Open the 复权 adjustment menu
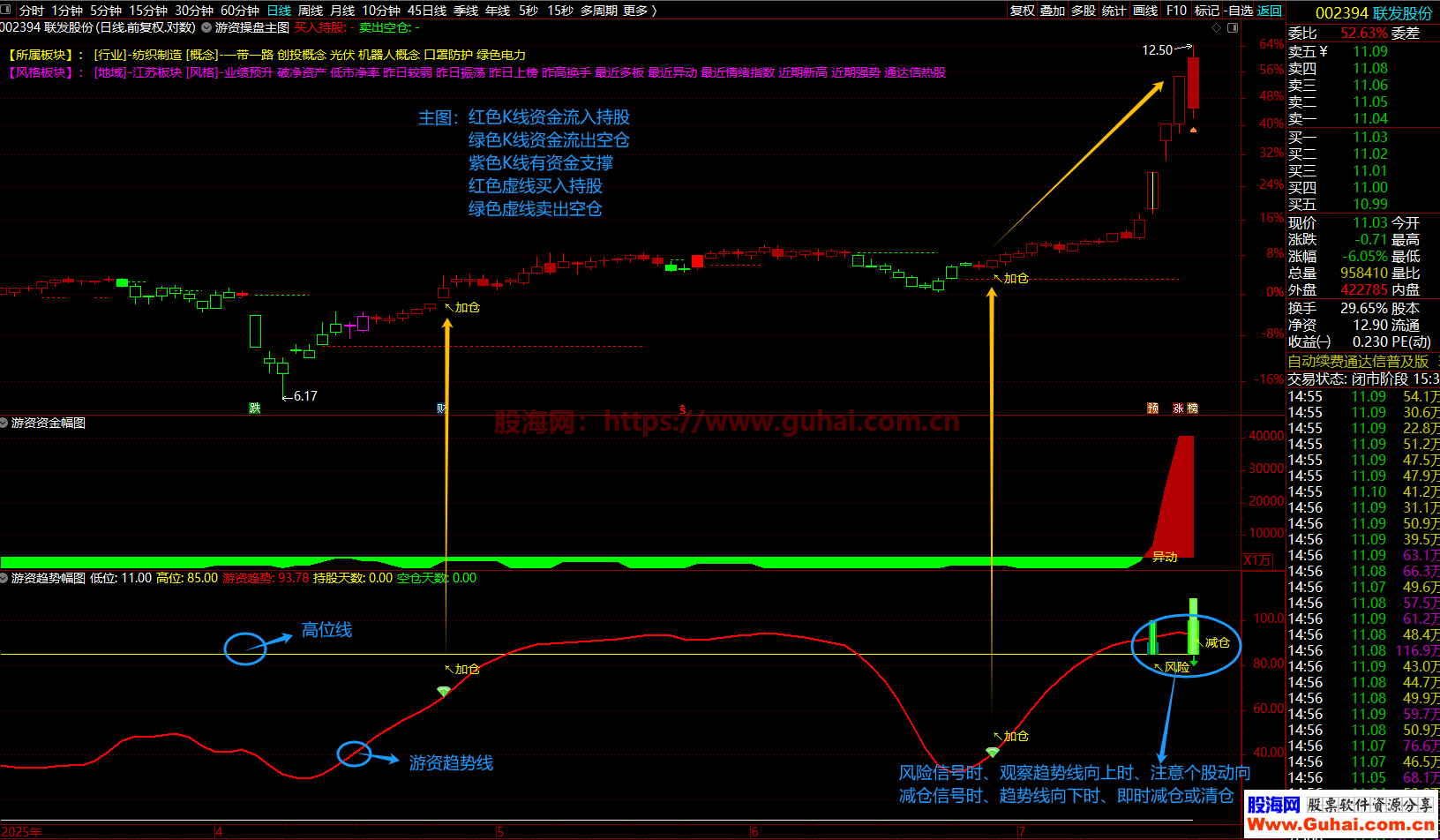 tap(1023, 11)
